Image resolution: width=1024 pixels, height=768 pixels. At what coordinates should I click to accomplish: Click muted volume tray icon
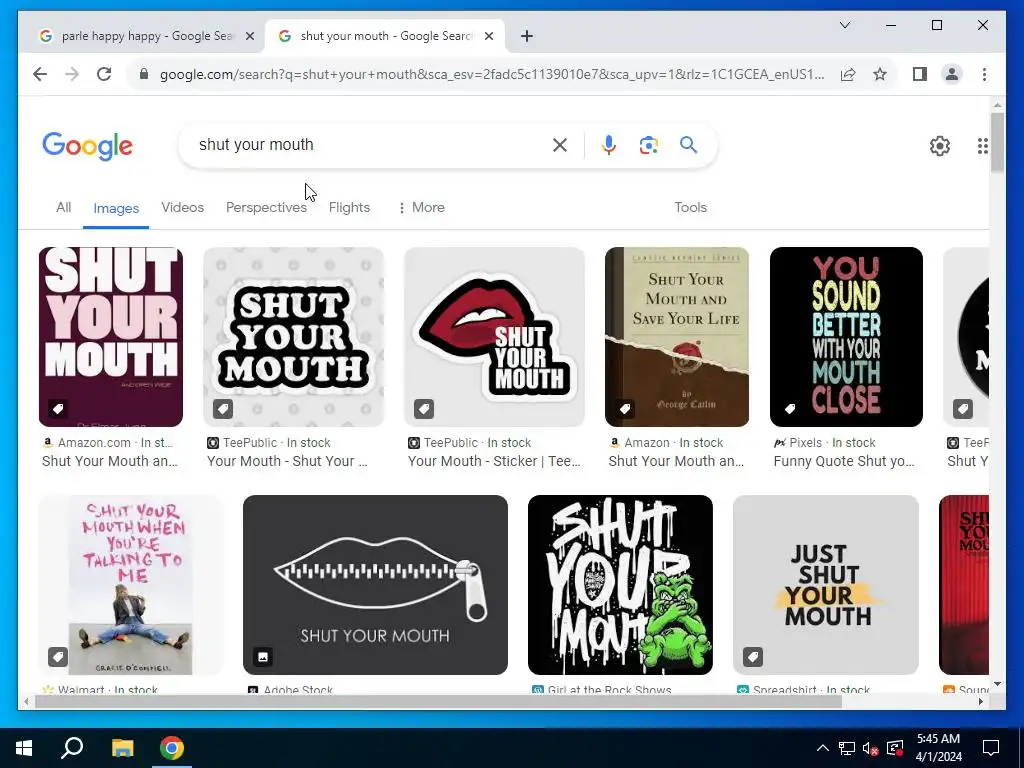point(871,748)
